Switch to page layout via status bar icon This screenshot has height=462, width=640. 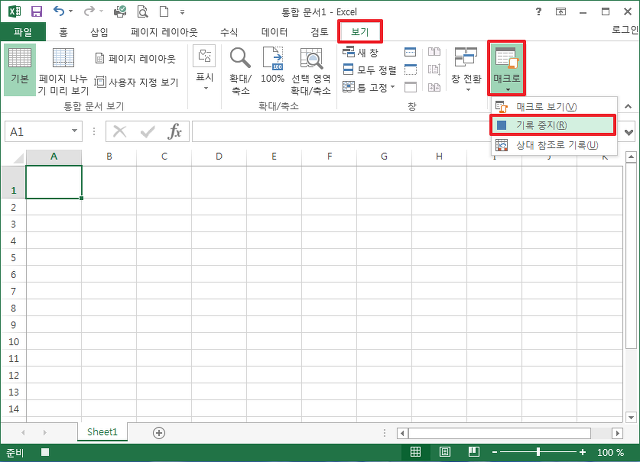[x=445, y=452]
